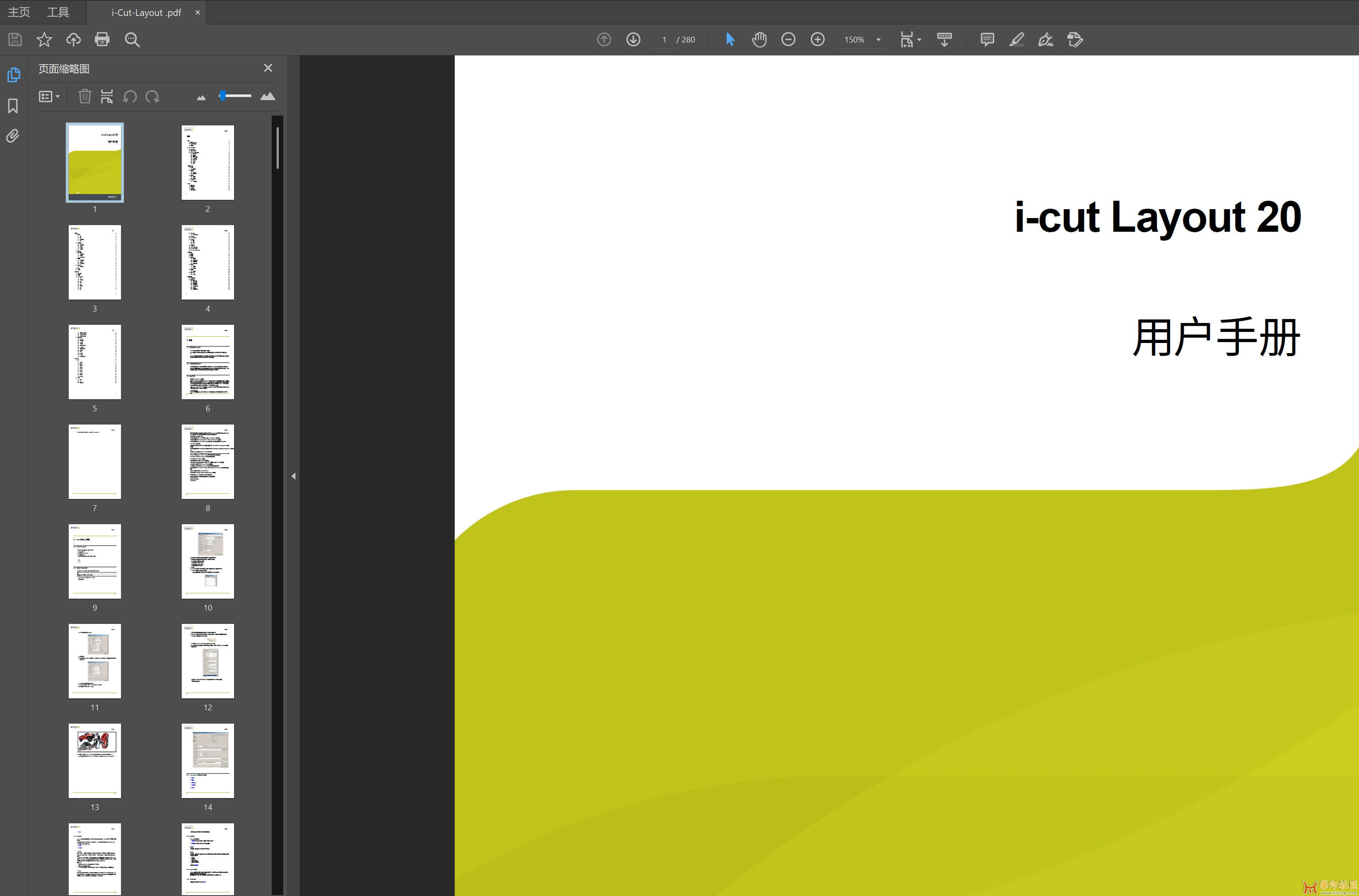
Task: Select page 1 thumbnail
Action: (x=95, y=162)
